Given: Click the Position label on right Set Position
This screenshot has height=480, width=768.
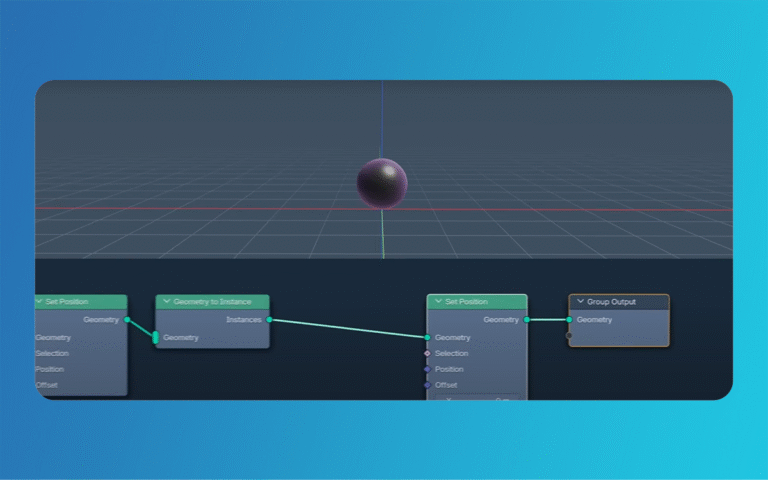Looking at the screenshot, I should [x=449, y=369].
